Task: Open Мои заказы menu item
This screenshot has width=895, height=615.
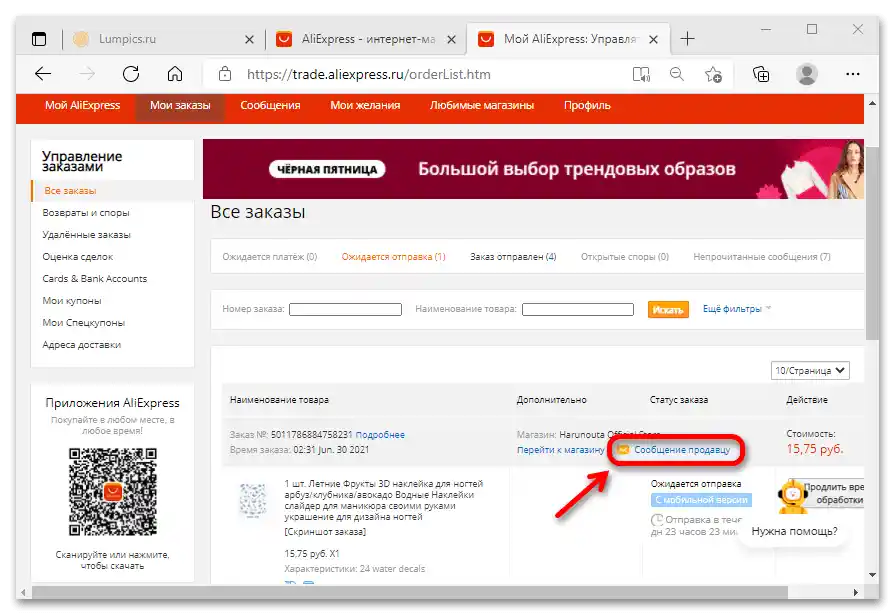Action: click(x=180, y=106)
